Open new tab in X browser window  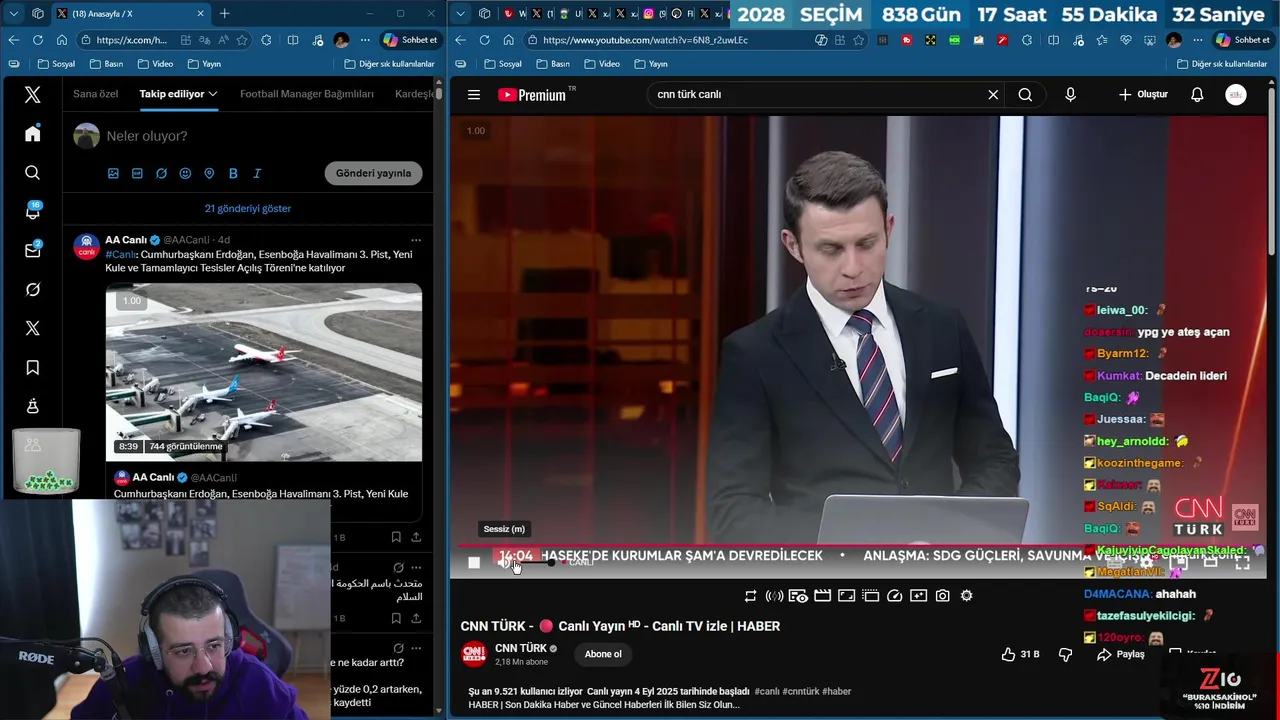(x=224, y=14)
